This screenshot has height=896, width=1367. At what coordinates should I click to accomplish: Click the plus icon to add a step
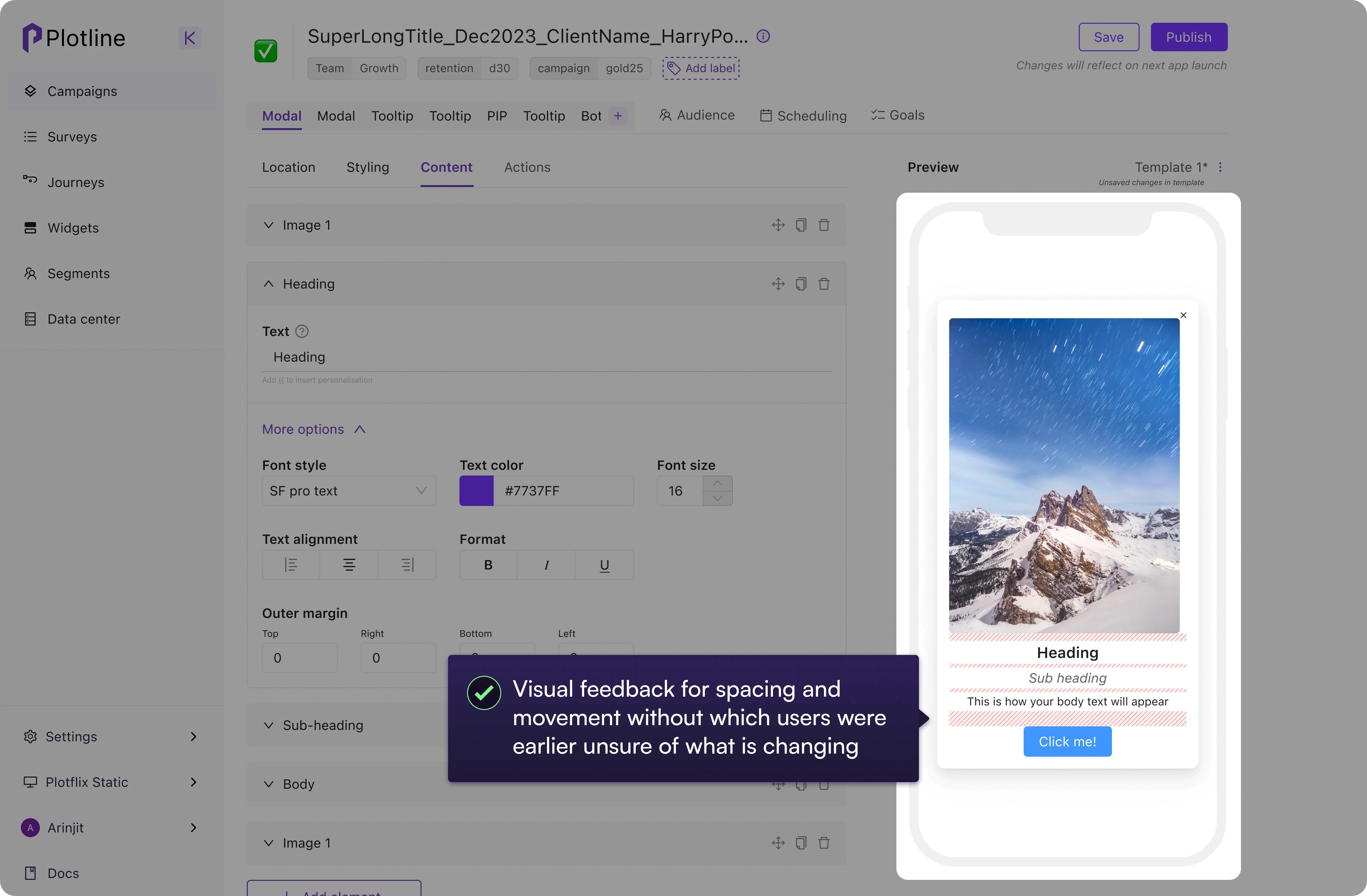(x=617, y=116)
